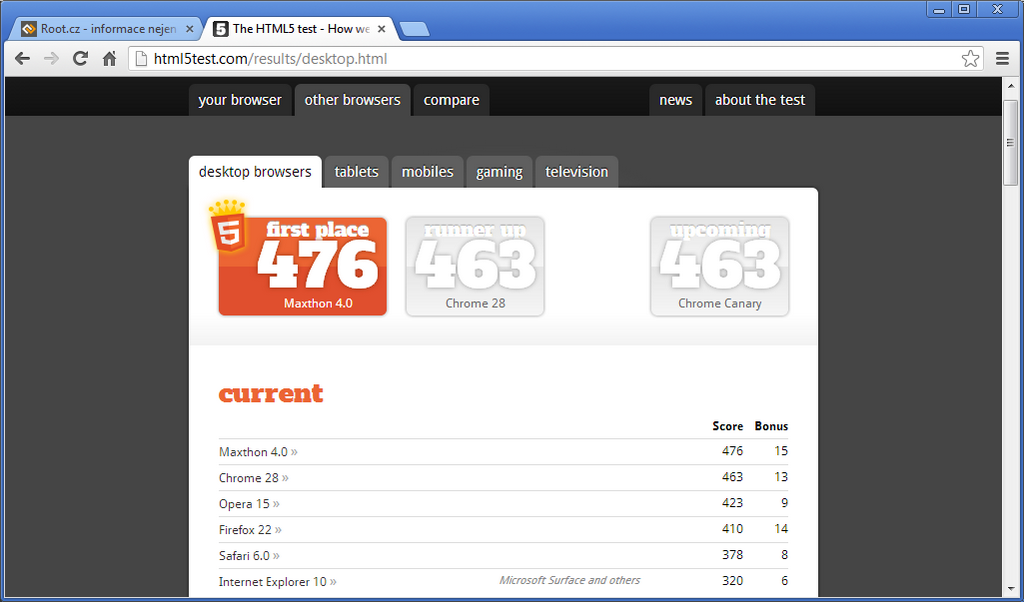Open the Chrome hamburger menu
Screen dimensions: 1024x602
(x=1002, y=59)
